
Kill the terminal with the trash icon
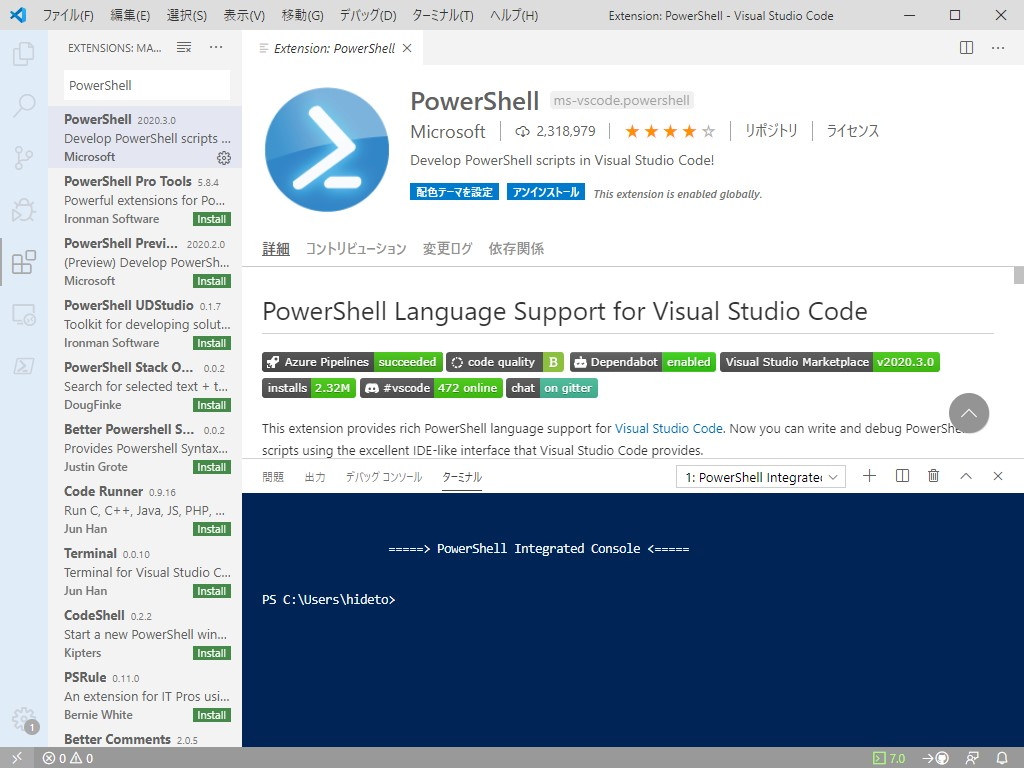click(x=933, y=476)
